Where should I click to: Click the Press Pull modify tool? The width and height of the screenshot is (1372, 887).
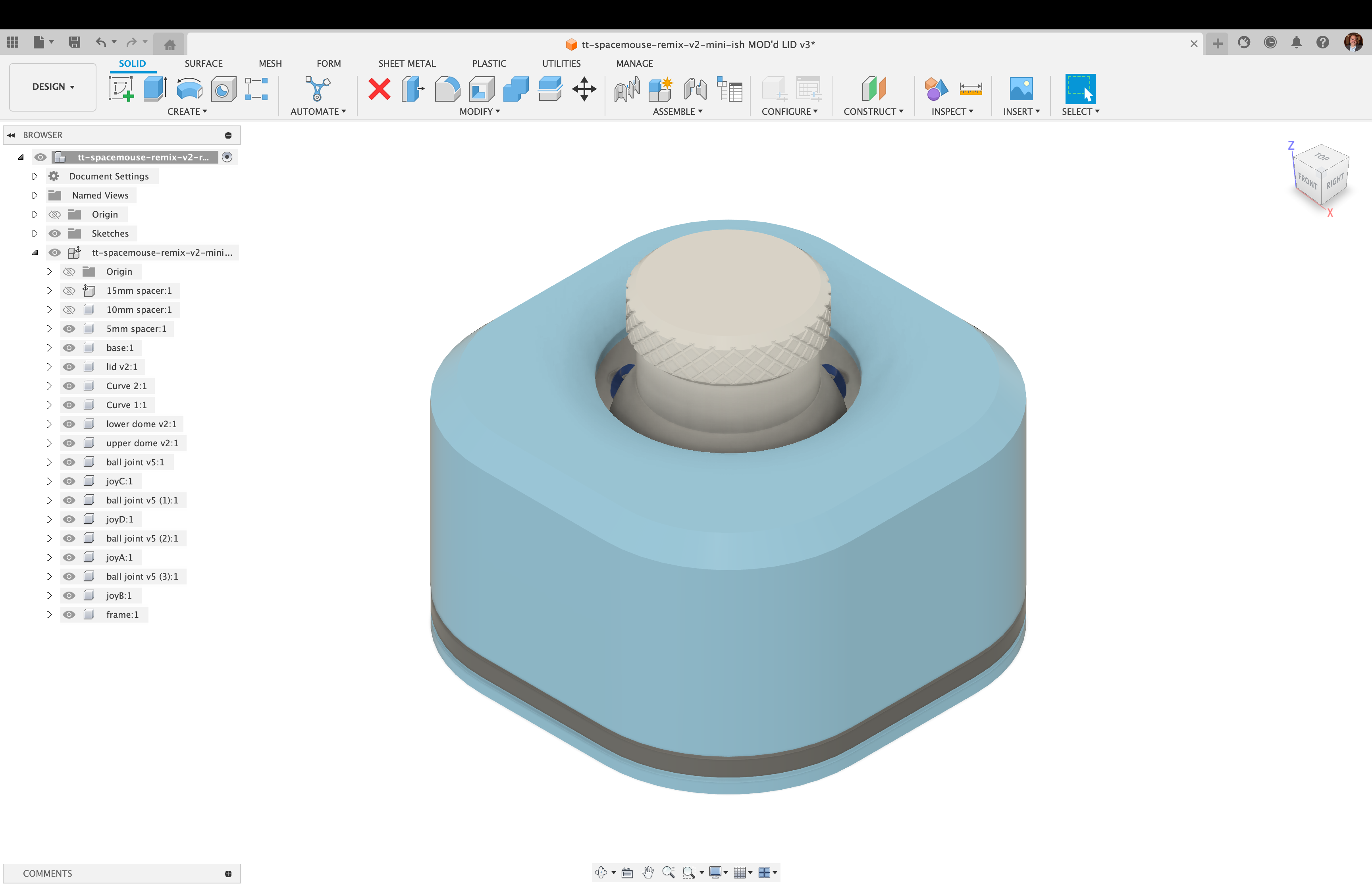coord(412,89)
